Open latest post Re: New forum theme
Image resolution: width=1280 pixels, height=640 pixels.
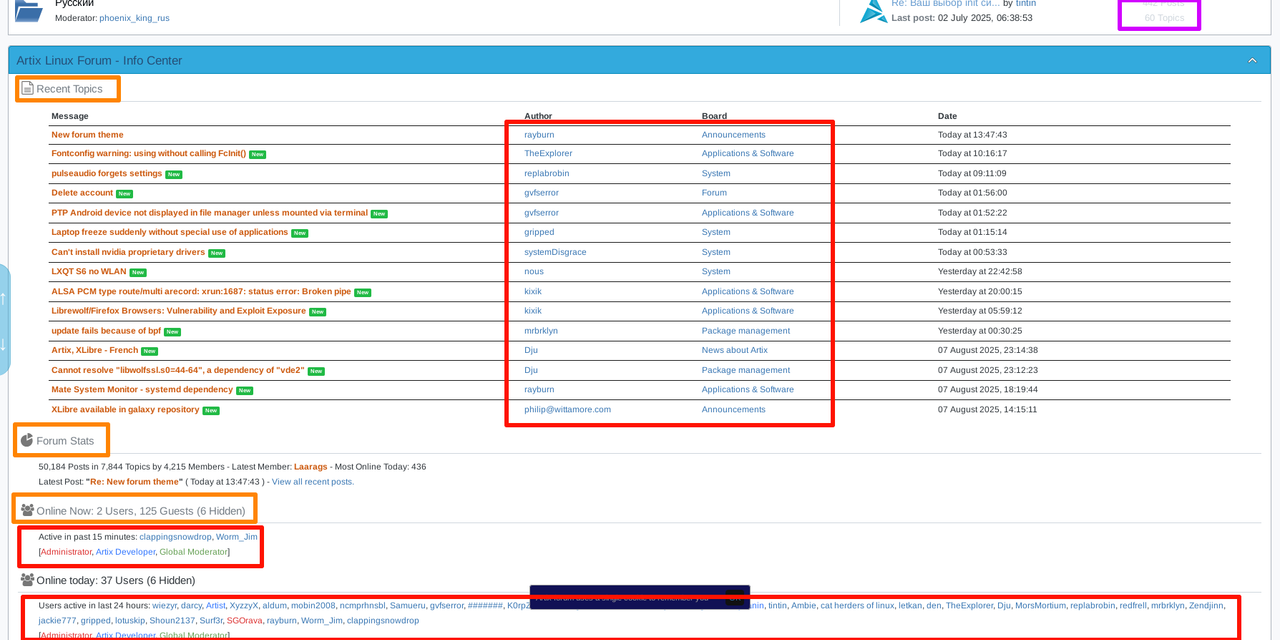point(135,482)
